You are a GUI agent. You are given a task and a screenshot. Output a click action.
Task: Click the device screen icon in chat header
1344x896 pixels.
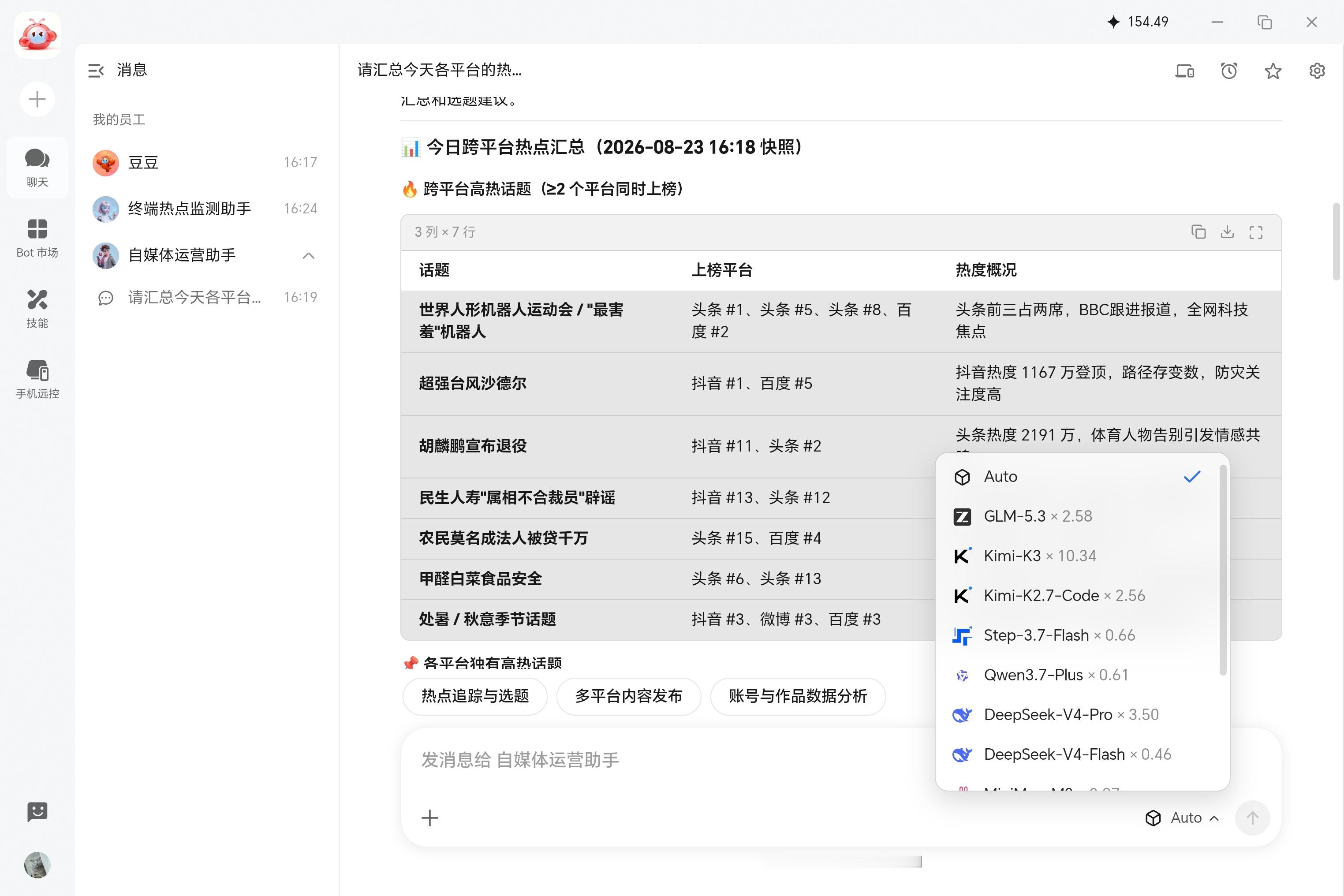tap(1184, 71)
